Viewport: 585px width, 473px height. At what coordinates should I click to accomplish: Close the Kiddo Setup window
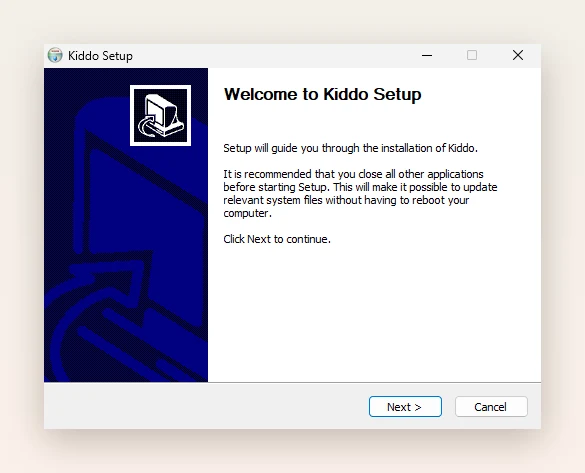click(518, 56)
